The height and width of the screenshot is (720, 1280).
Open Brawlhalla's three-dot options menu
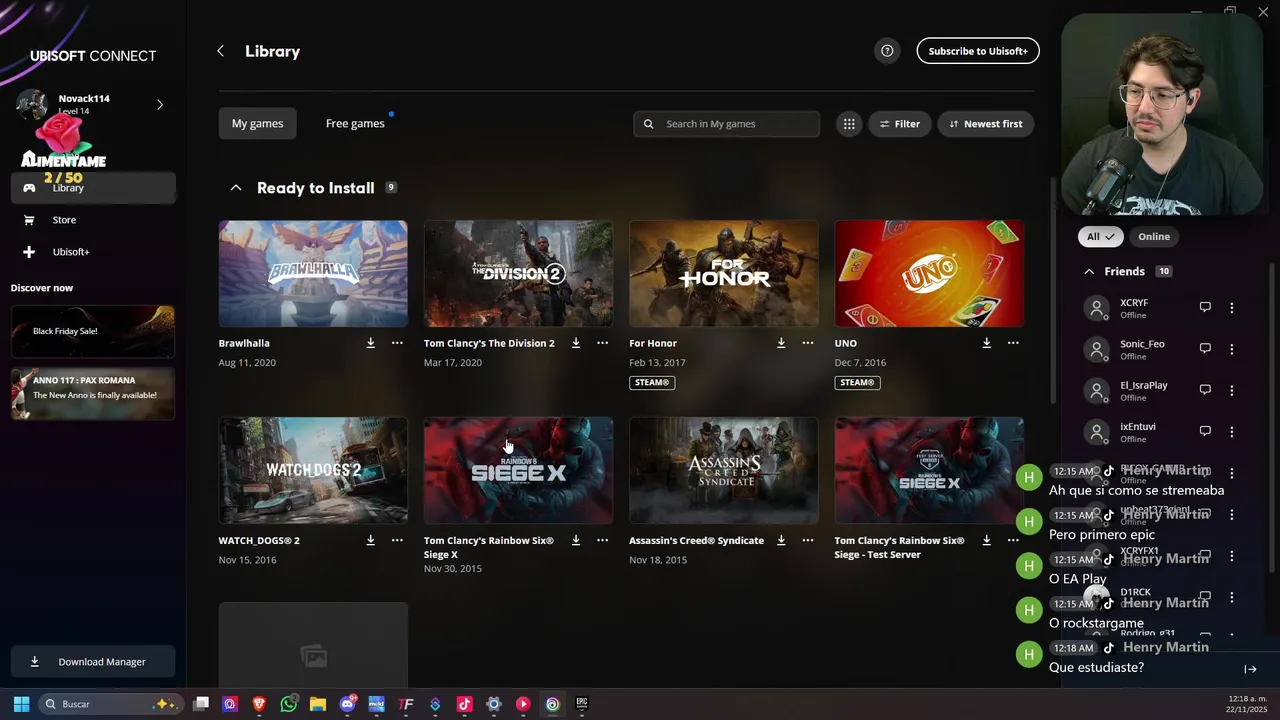[397, 343]
